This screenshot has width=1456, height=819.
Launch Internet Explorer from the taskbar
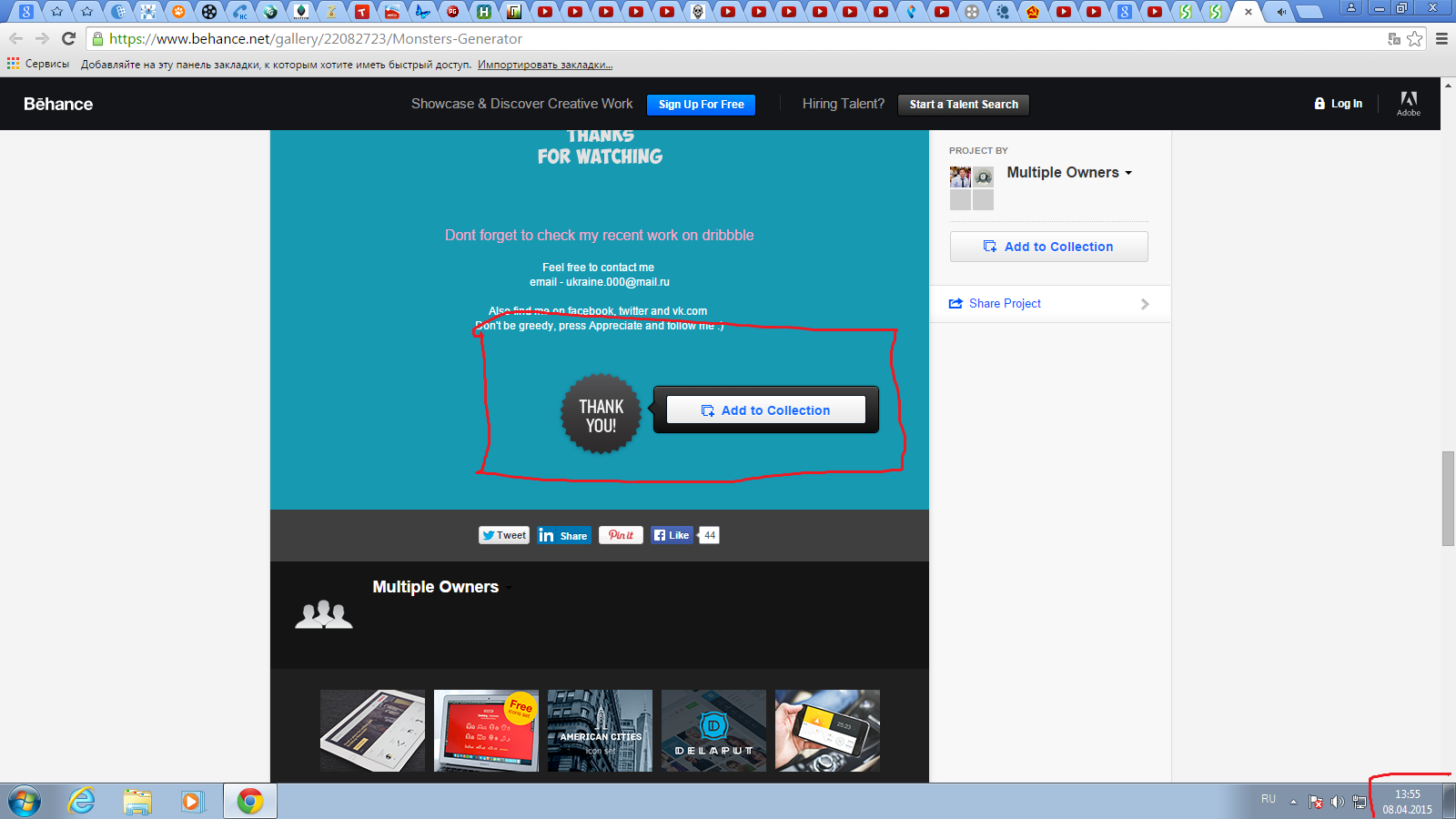pos(82,802)
